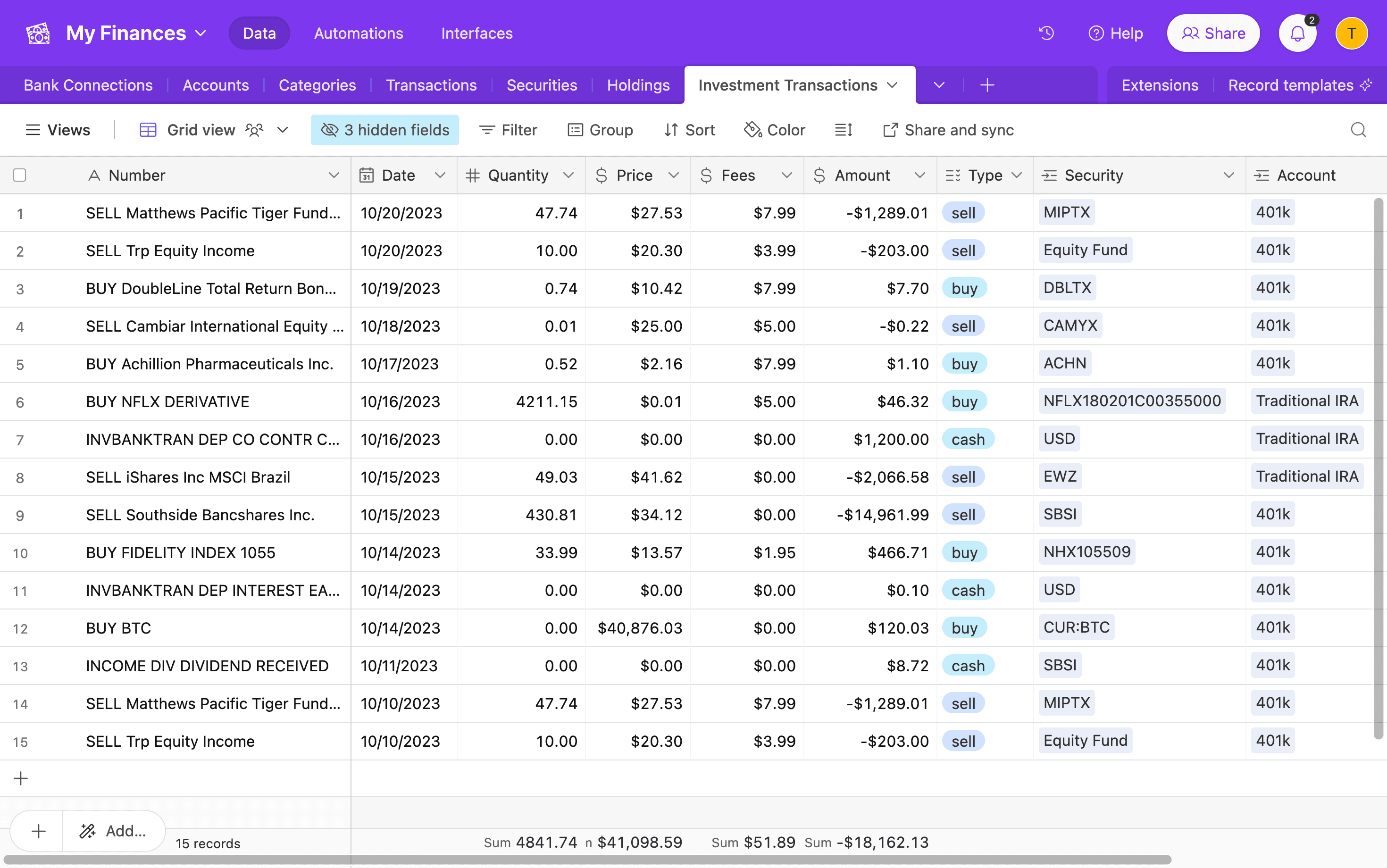1387x868 pixels.
Task: Adjust the row height setting
Action: pos(843,130)
